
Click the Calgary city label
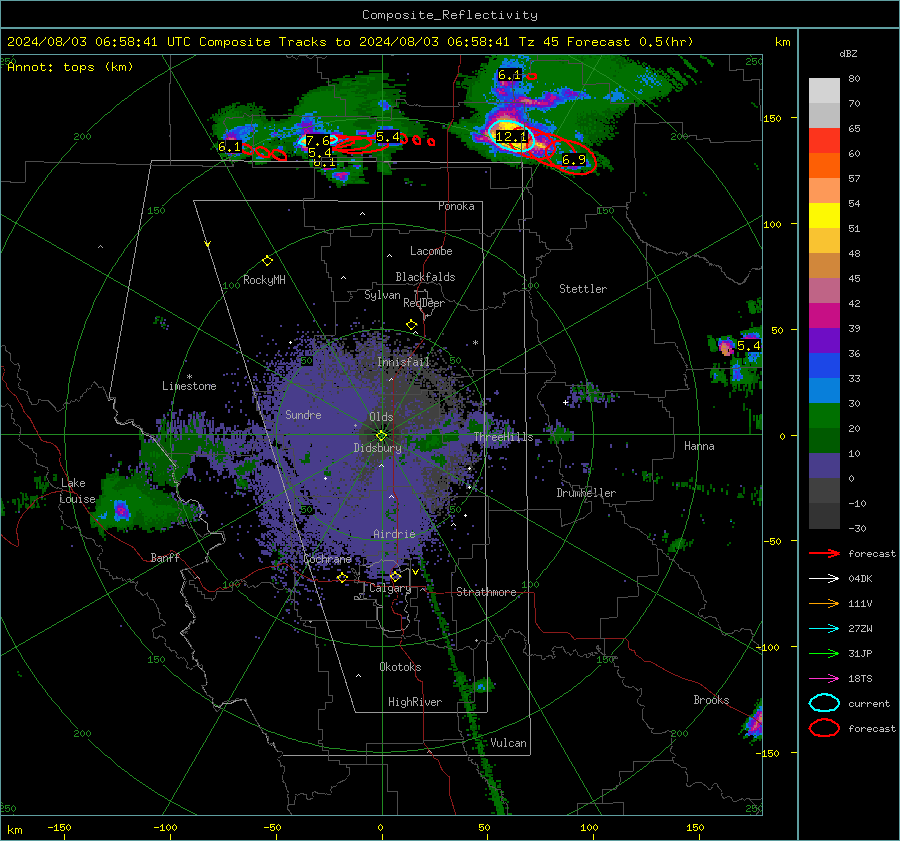[390, 588]
